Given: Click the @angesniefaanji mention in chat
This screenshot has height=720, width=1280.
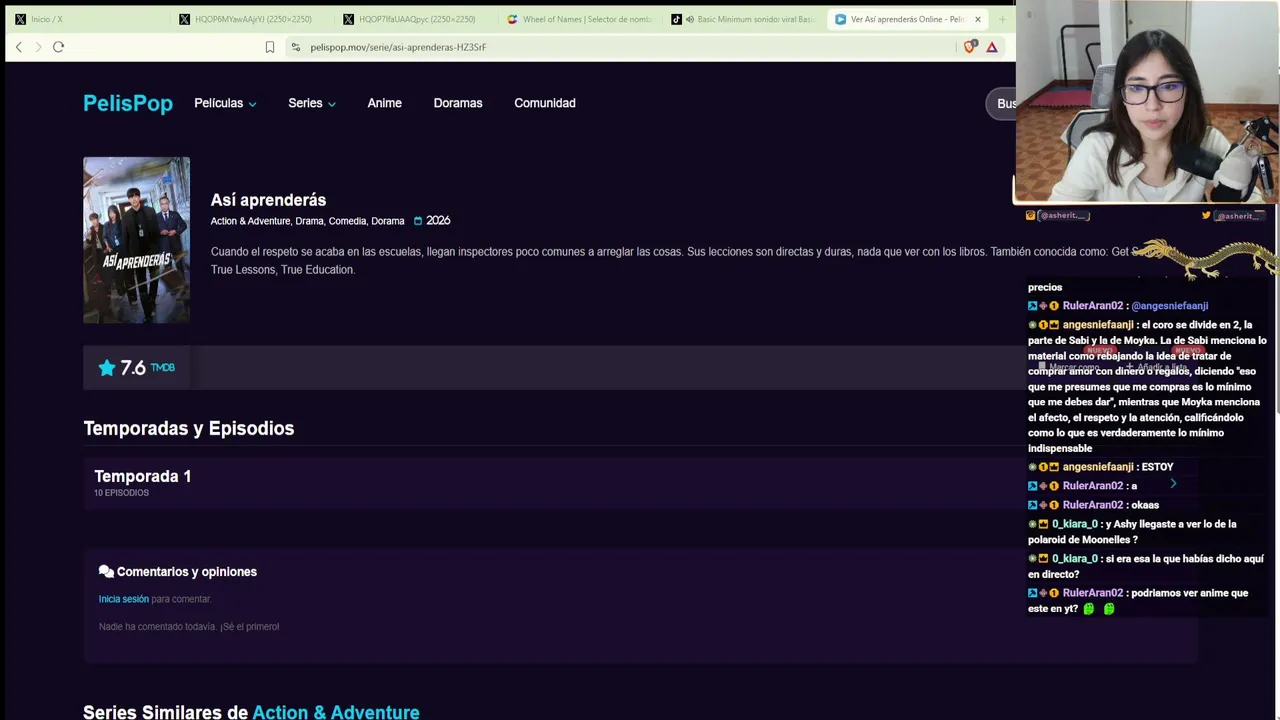Looking at the screenshot, I should (x=1170, y=306).
